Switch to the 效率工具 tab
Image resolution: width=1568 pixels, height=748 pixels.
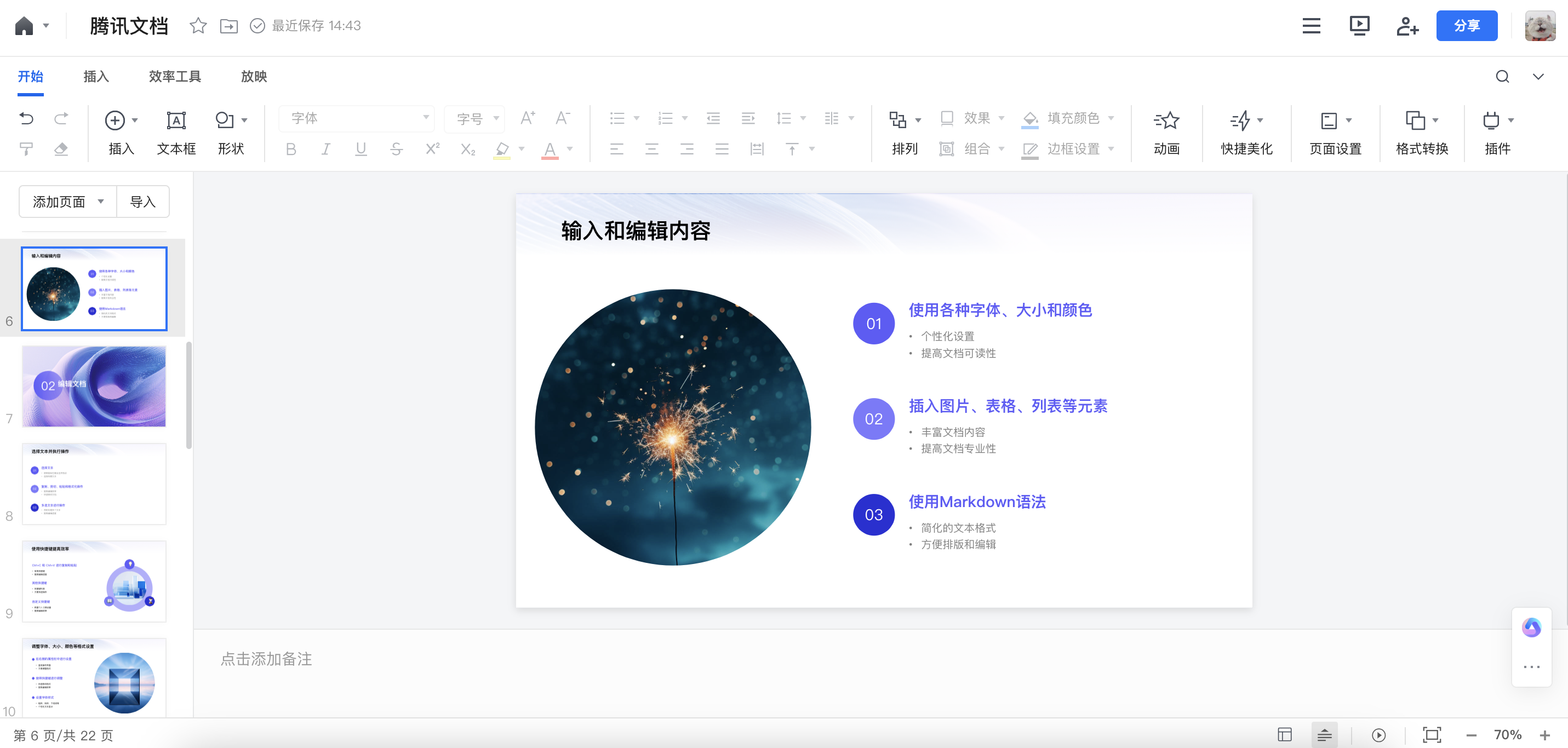(x=175, y=77)
